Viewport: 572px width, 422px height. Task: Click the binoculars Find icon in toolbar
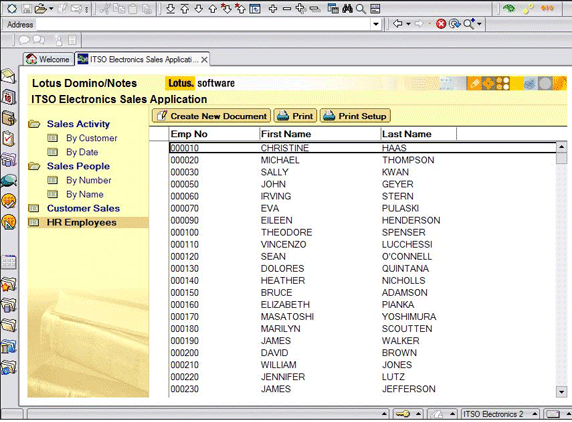347,8
